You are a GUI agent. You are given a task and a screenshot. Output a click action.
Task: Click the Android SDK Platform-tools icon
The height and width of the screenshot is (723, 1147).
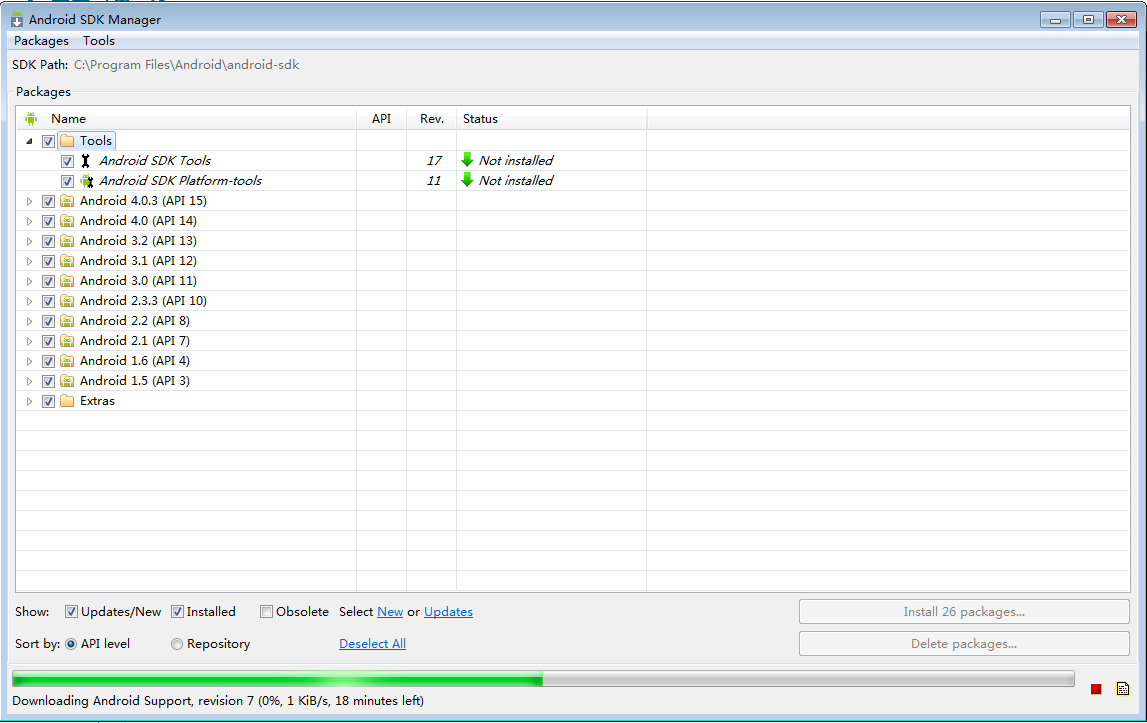[86, 181]
